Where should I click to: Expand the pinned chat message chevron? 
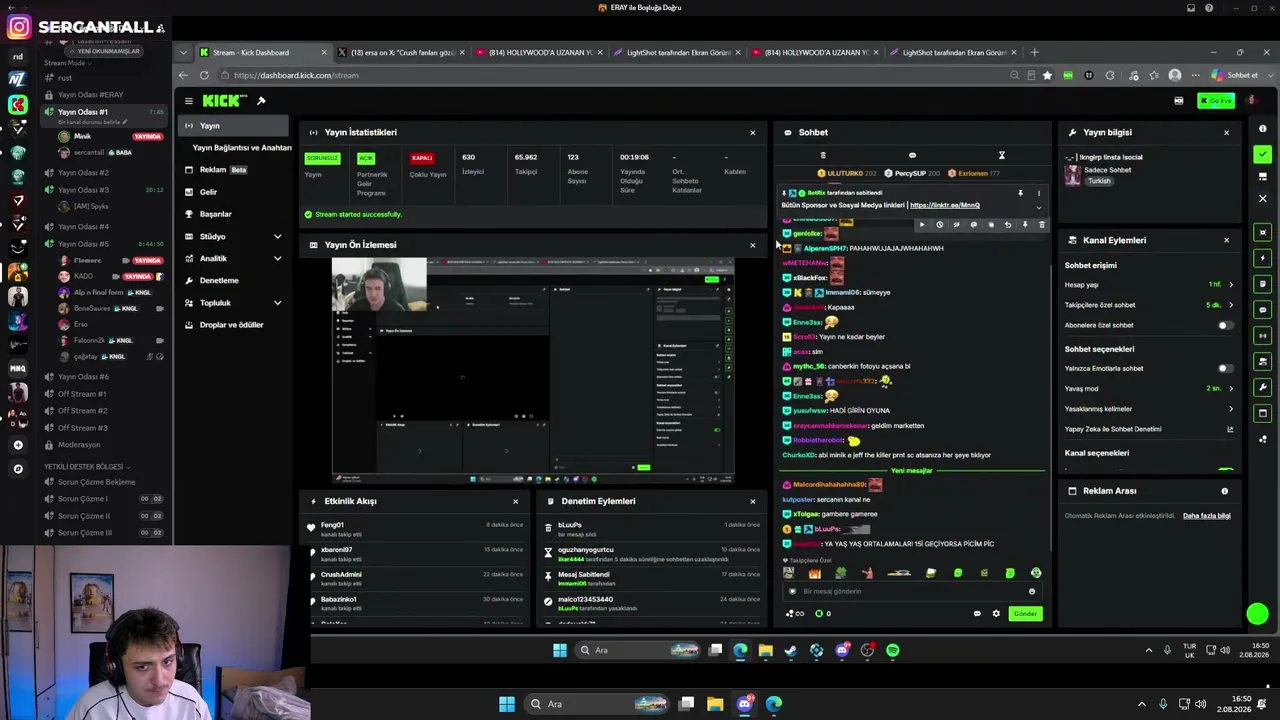1039,207
